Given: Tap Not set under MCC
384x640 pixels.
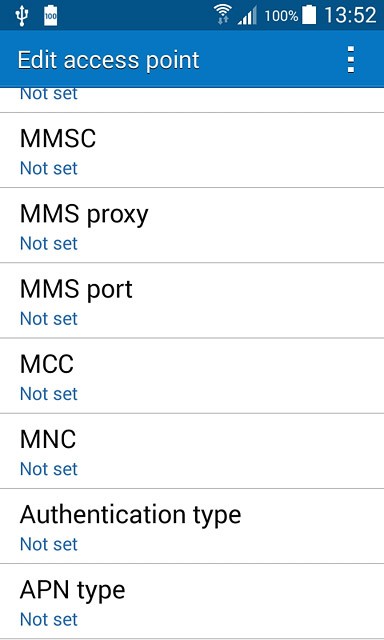Looking at the screenshot, I should click(49, 393).
